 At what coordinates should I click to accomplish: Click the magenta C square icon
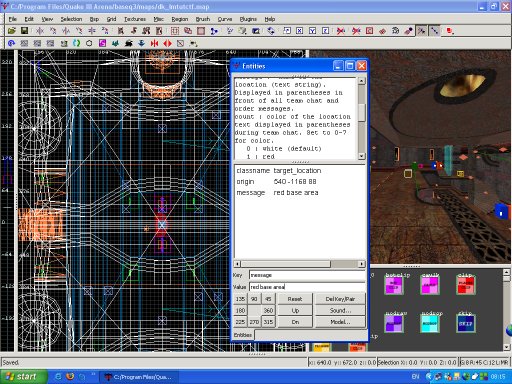coord(102,43)
